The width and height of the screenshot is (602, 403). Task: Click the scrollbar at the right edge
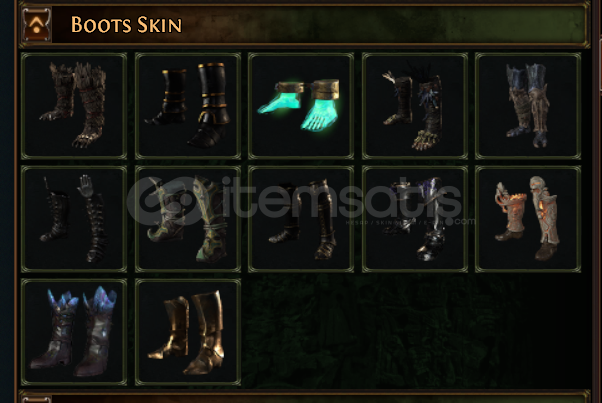599,46
